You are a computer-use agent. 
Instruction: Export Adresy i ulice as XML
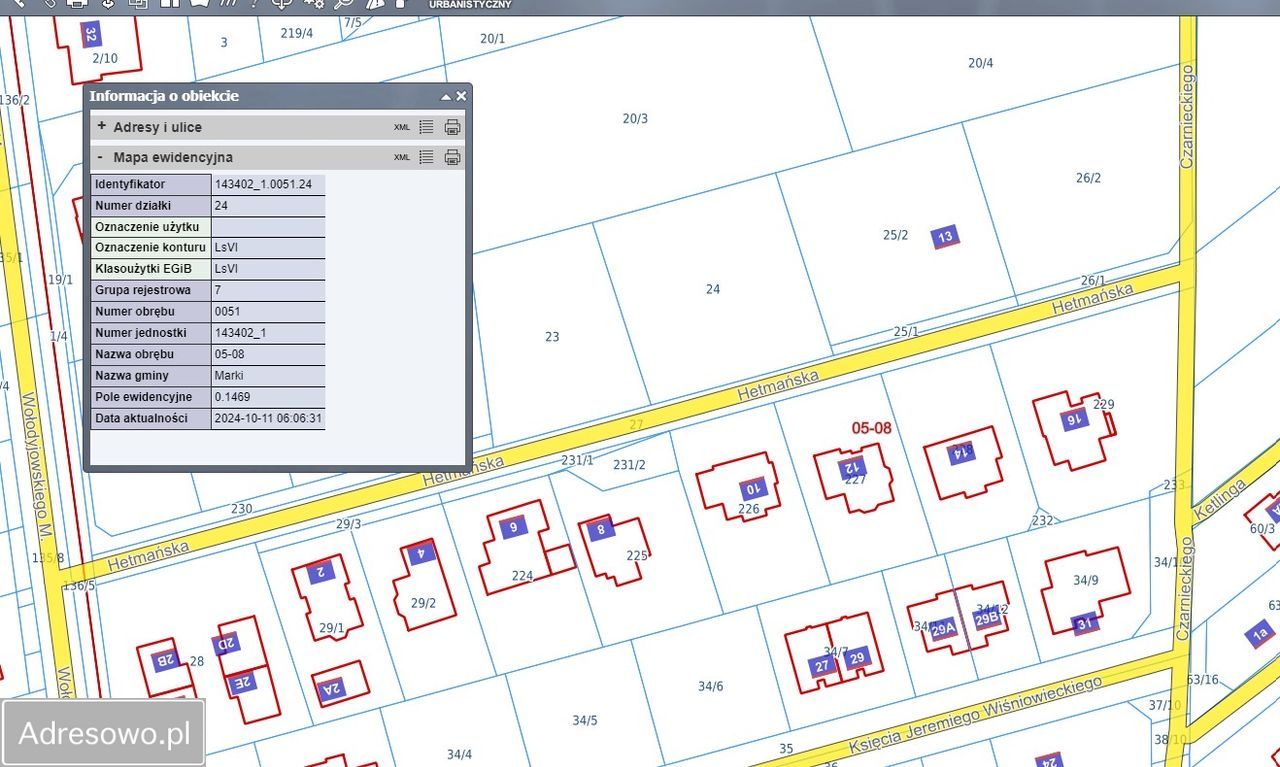[401, 127]
